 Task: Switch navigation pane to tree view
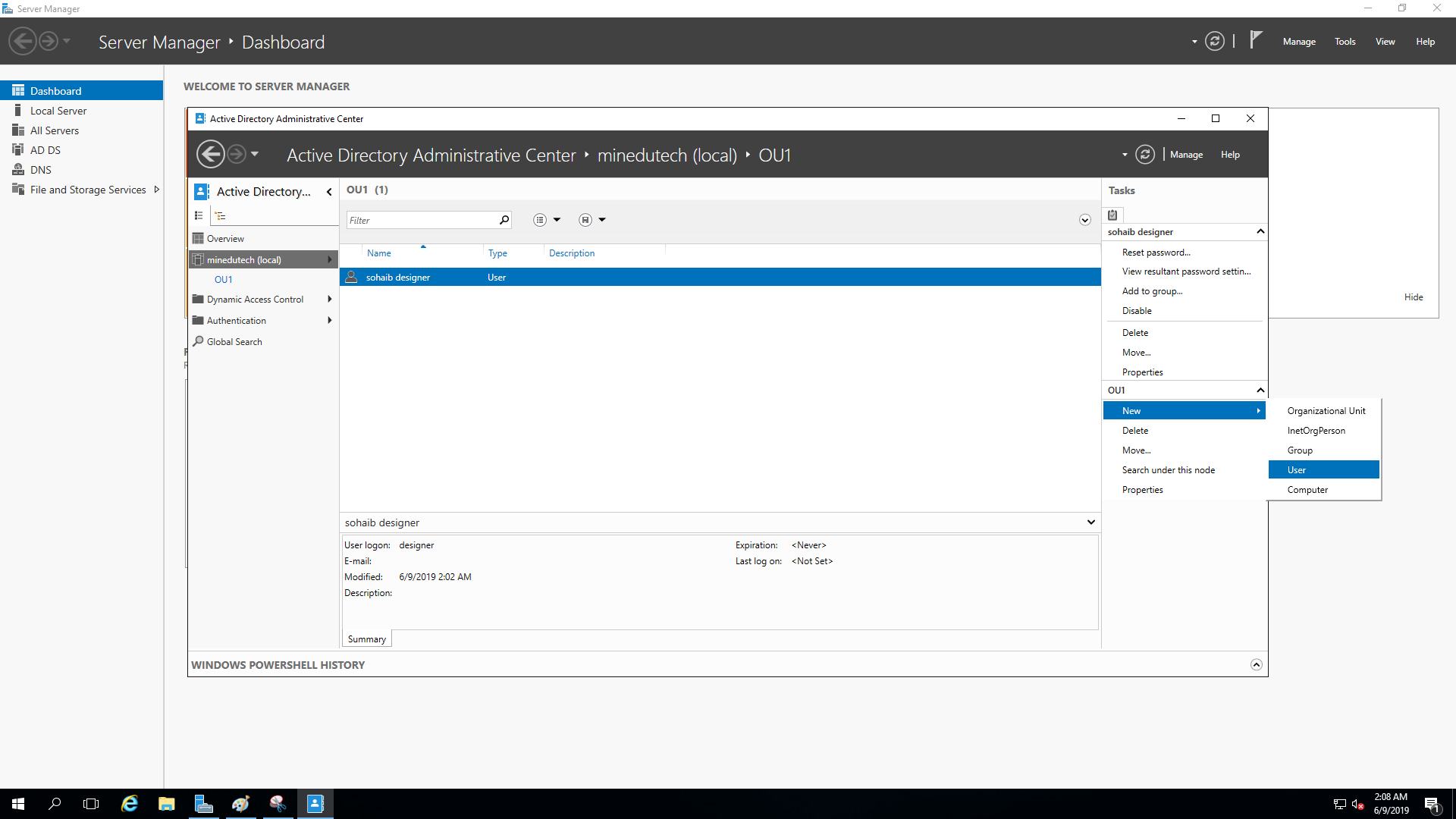221,216
